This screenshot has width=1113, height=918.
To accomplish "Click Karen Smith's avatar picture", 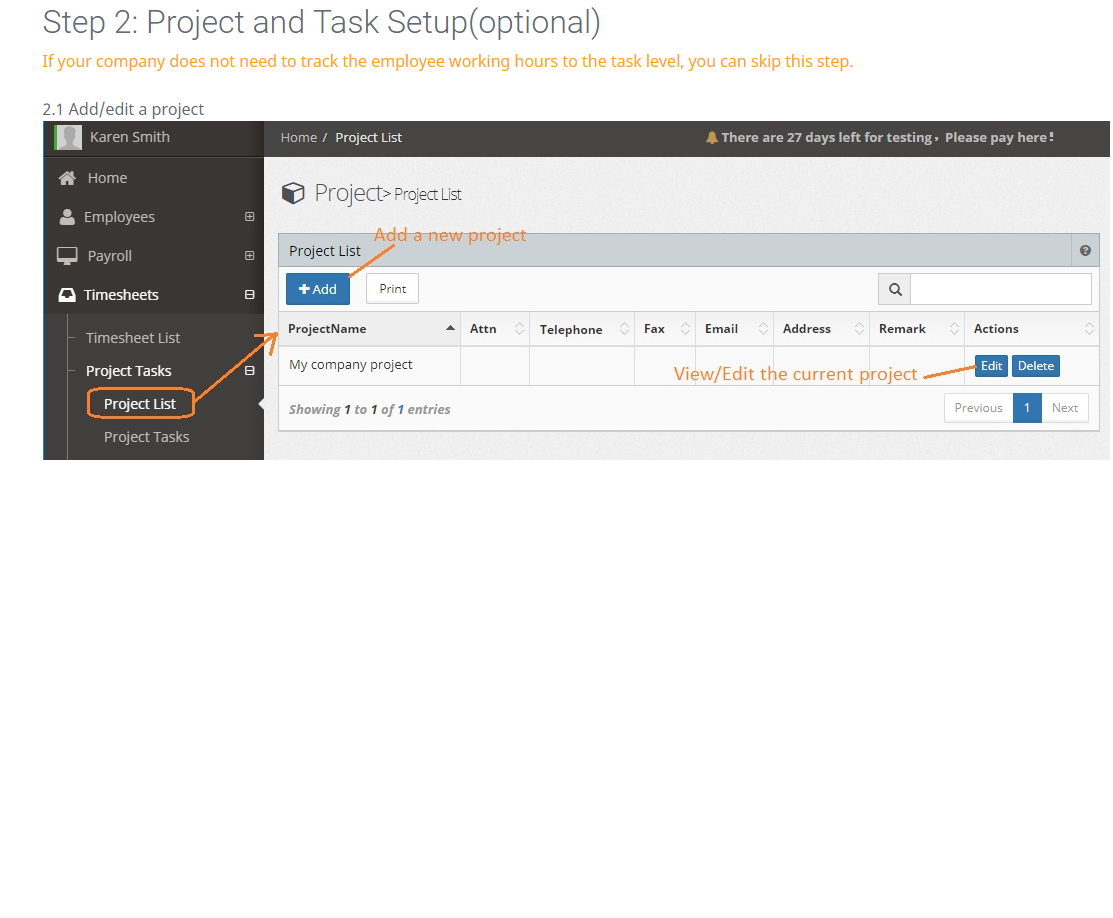I will tap(69, 137).
